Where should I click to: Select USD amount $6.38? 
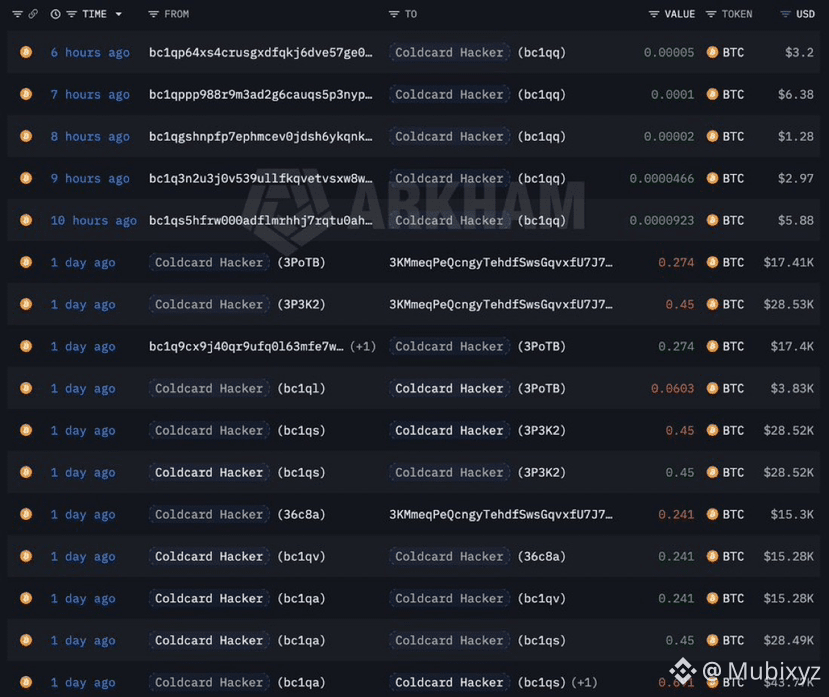(x=796, y=95)
